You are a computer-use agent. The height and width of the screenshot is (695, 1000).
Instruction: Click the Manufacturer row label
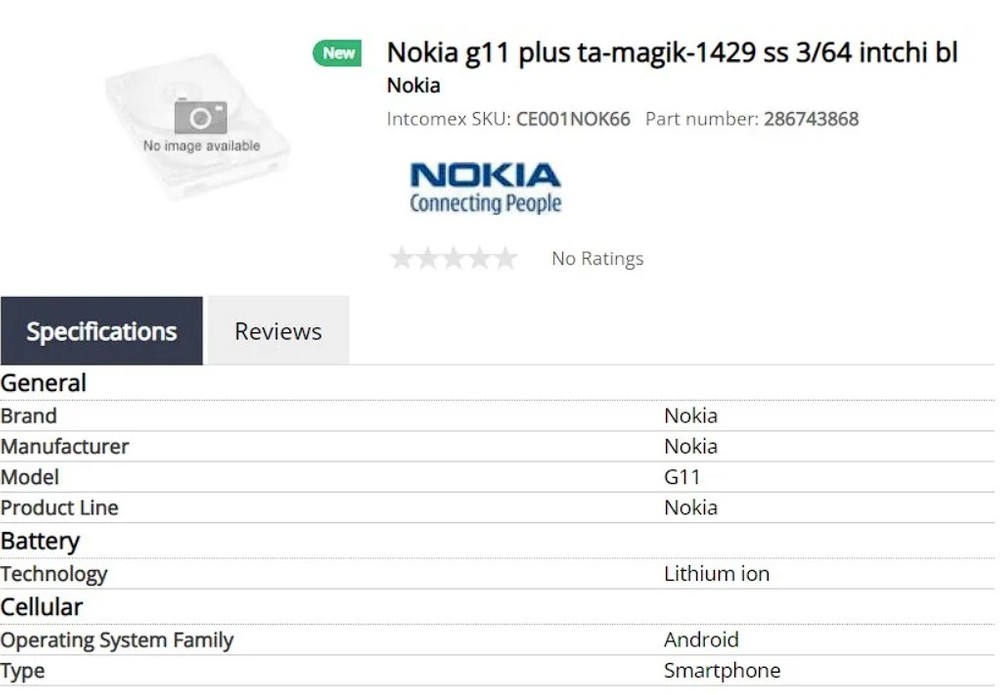click(x=65, y=446)
